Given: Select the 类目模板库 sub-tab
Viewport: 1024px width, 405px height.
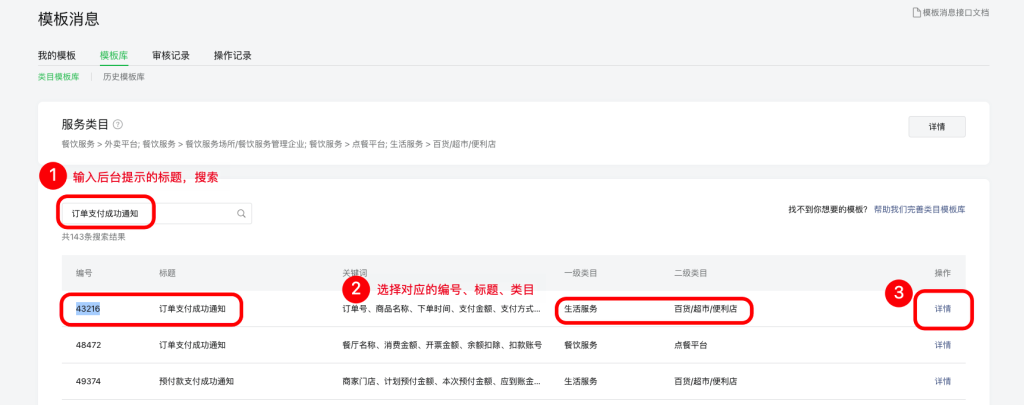Looking at the screenshot, I should tap(58, 76).
